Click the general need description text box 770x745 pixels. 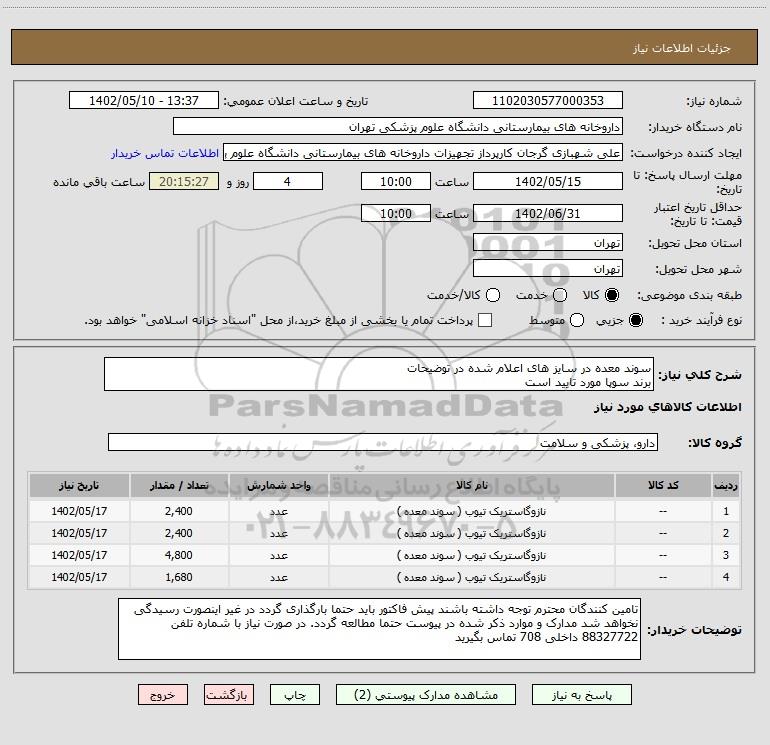[379, 374]
